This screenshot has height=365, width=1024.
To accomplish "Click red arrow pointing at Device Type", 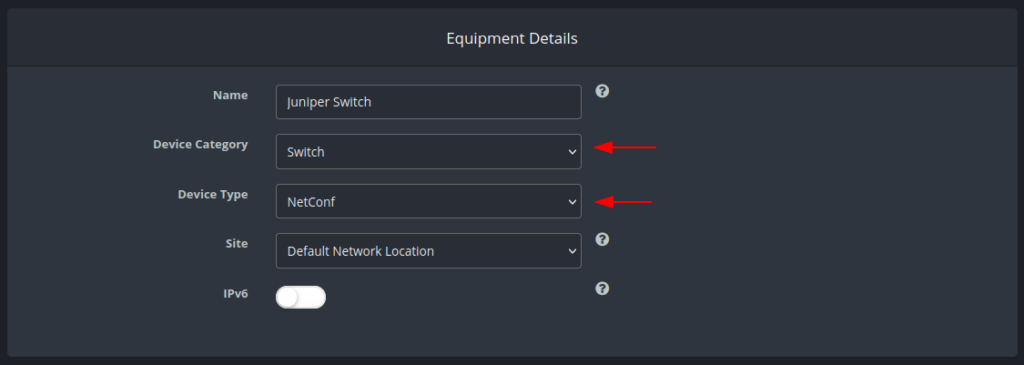I will point(623,202).
